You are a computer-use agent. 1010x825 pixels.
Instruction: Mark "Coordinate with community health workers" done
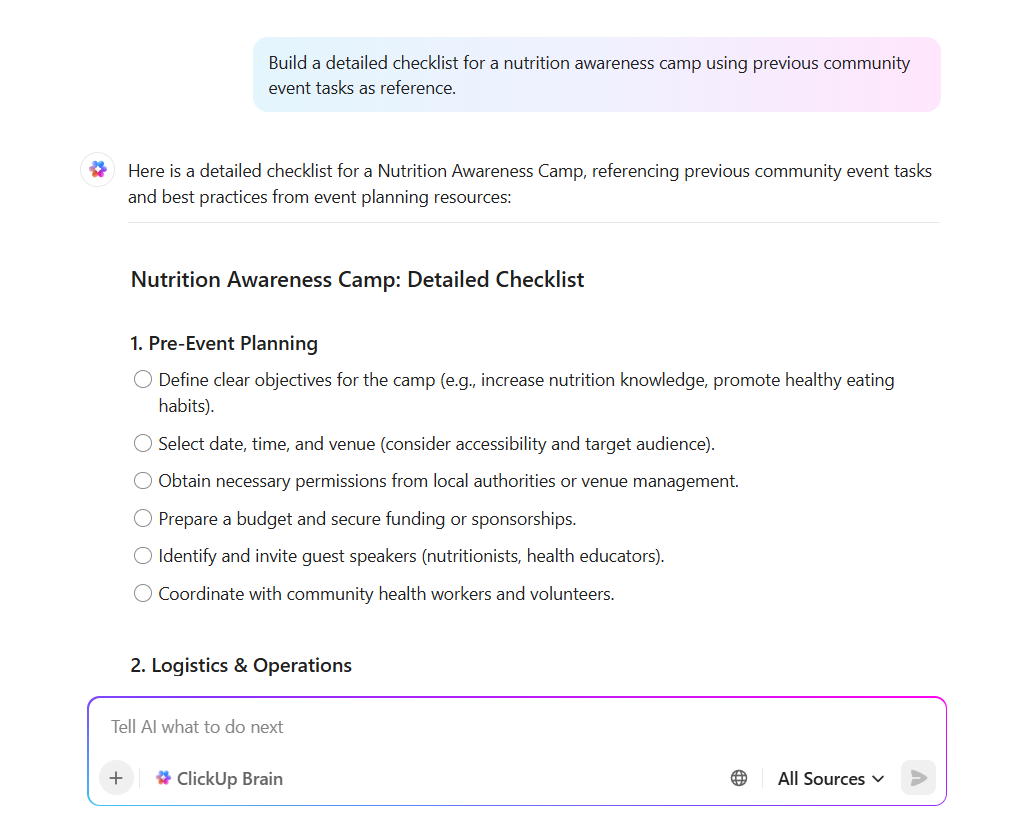click(142, 592)
